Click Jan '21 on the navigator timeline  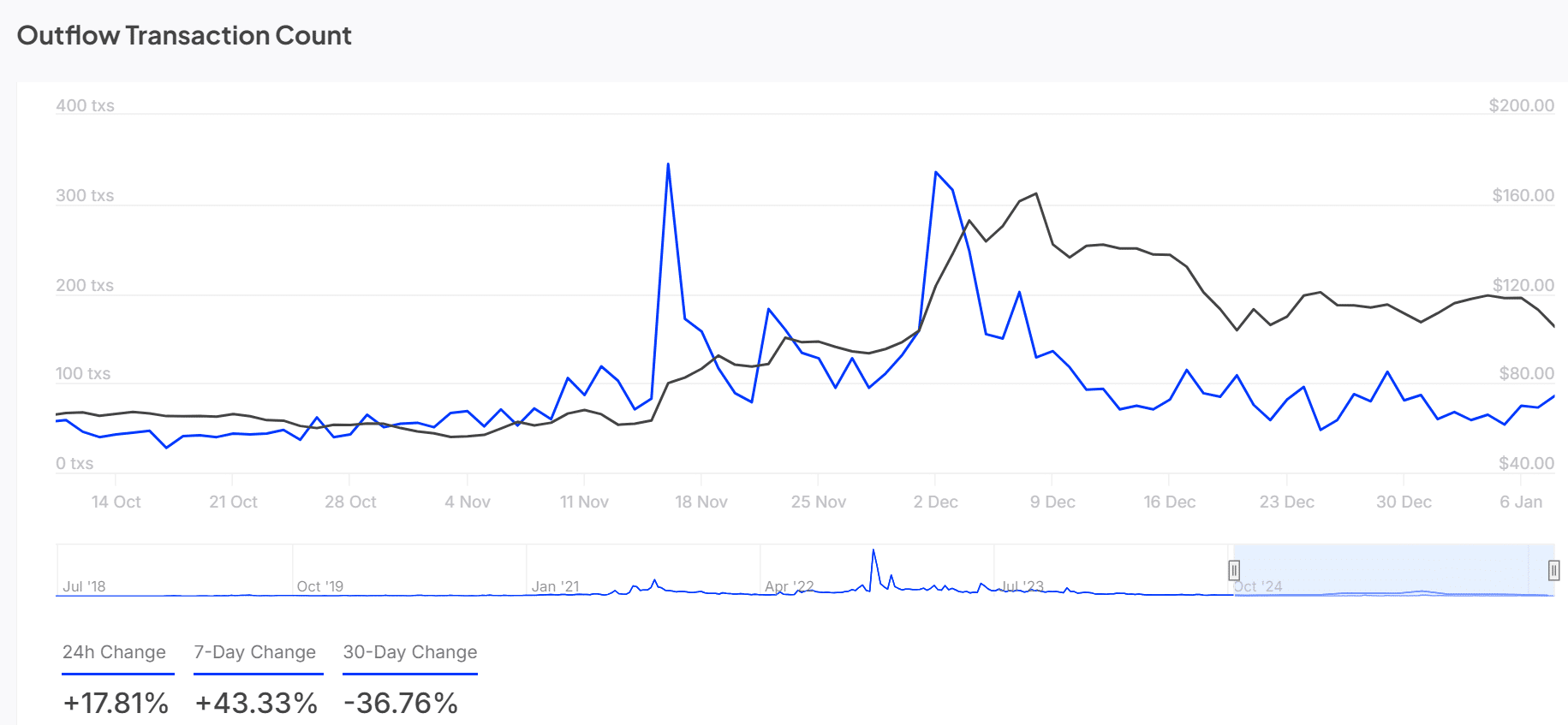[x=555, y=586]
